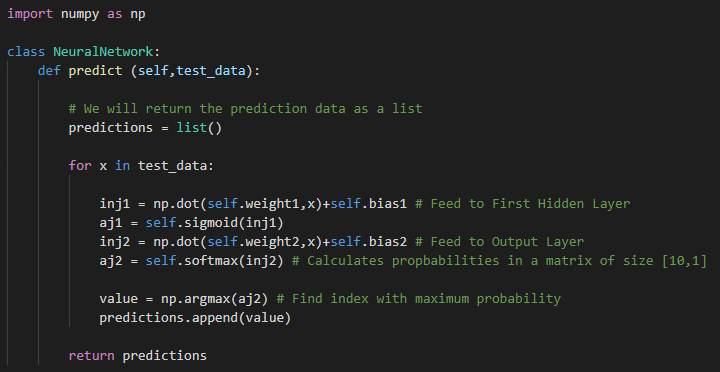Image resolution: width=720 pixels, height=372 pixels.
Task: Click the Feed to First Hidden Layer comment
Action: coord(522,203)
